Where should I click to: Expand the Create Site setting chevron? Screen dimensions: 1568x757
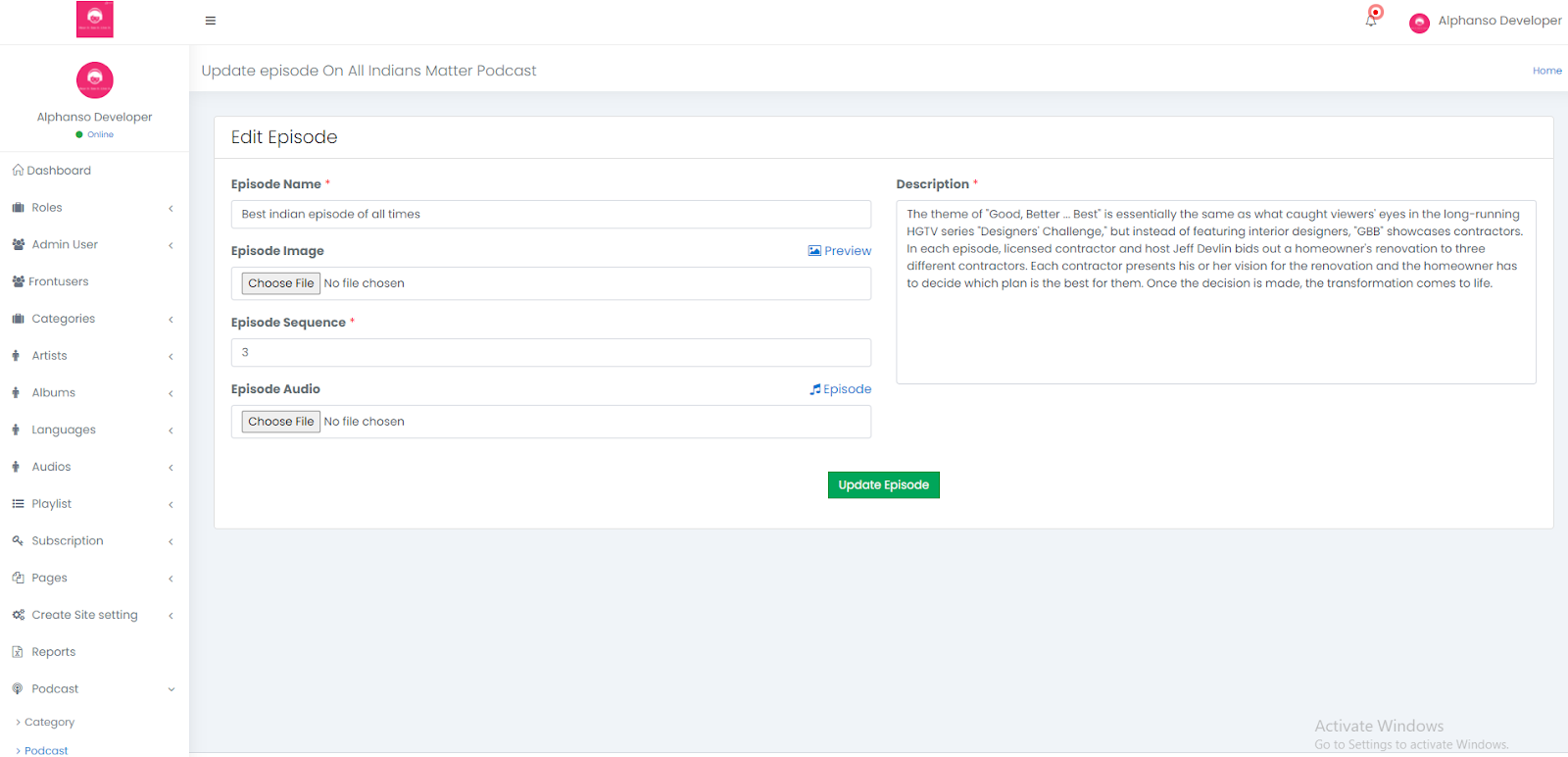[x=171, y=616]
